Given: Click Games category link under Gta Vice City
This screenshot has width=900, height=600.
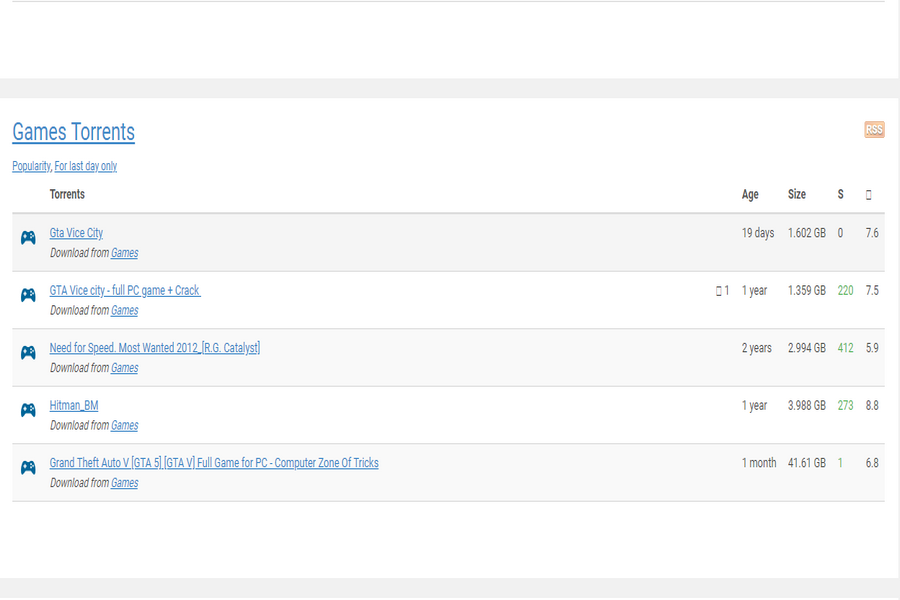Looking at the screenshot, I should (x=125, y=253).
